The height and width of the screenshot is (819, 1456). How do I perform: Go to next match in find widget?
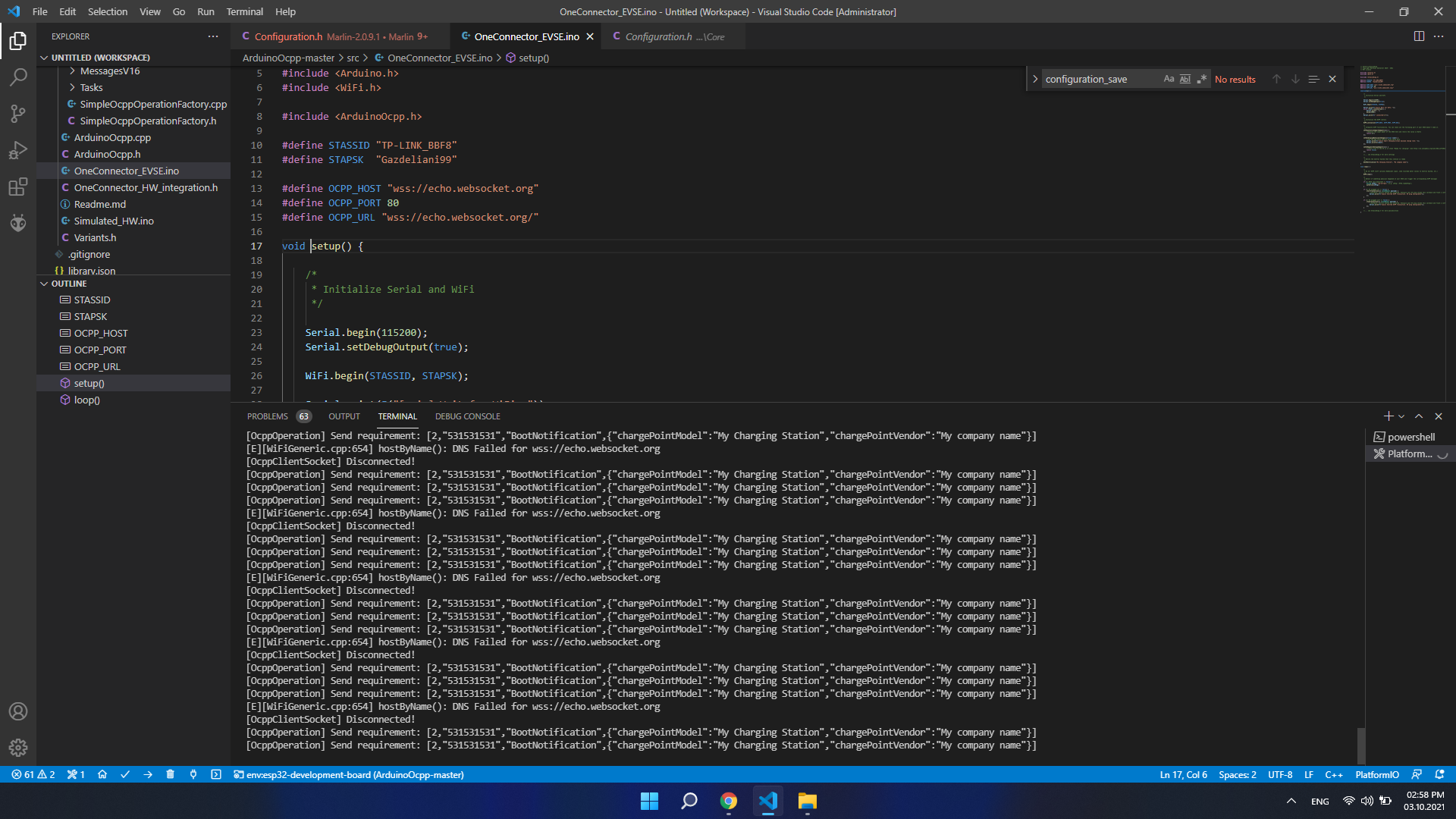coord(1295,79)
